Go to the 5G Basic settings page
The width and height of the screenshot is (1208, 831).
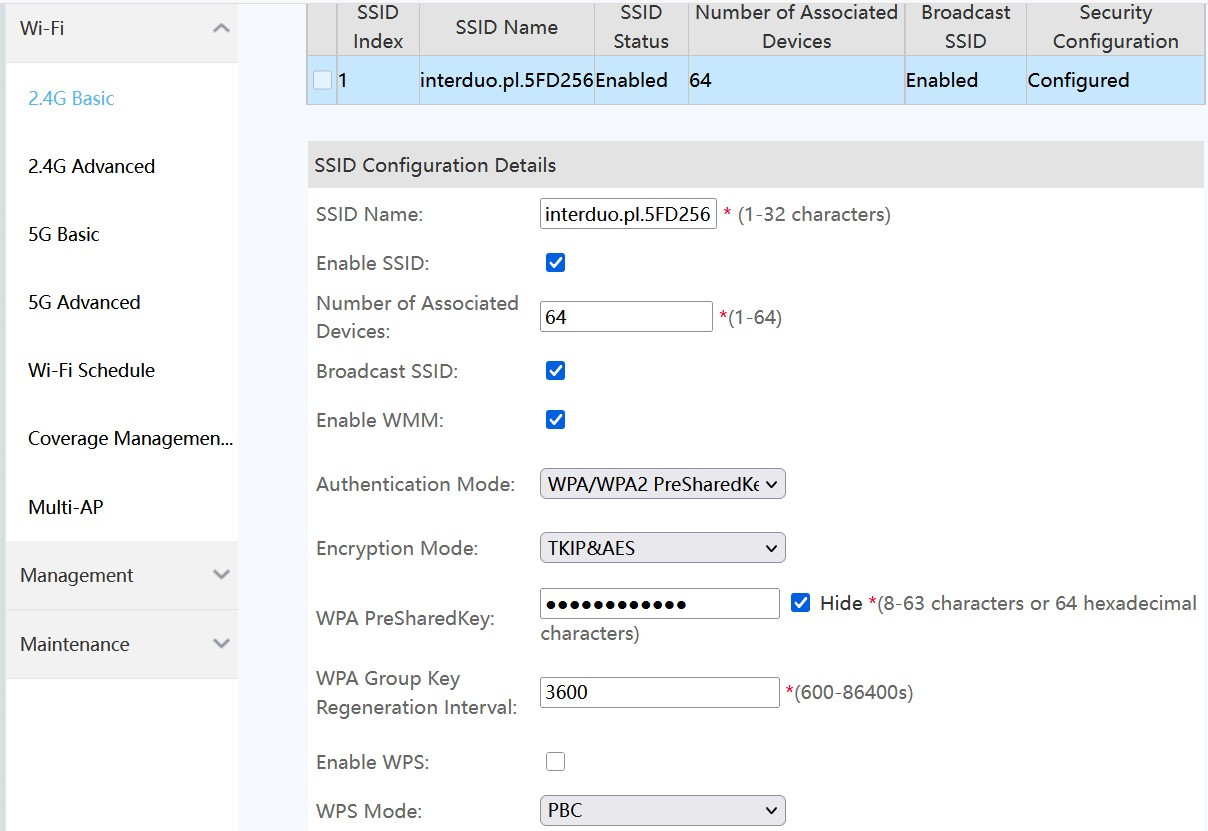62,234
